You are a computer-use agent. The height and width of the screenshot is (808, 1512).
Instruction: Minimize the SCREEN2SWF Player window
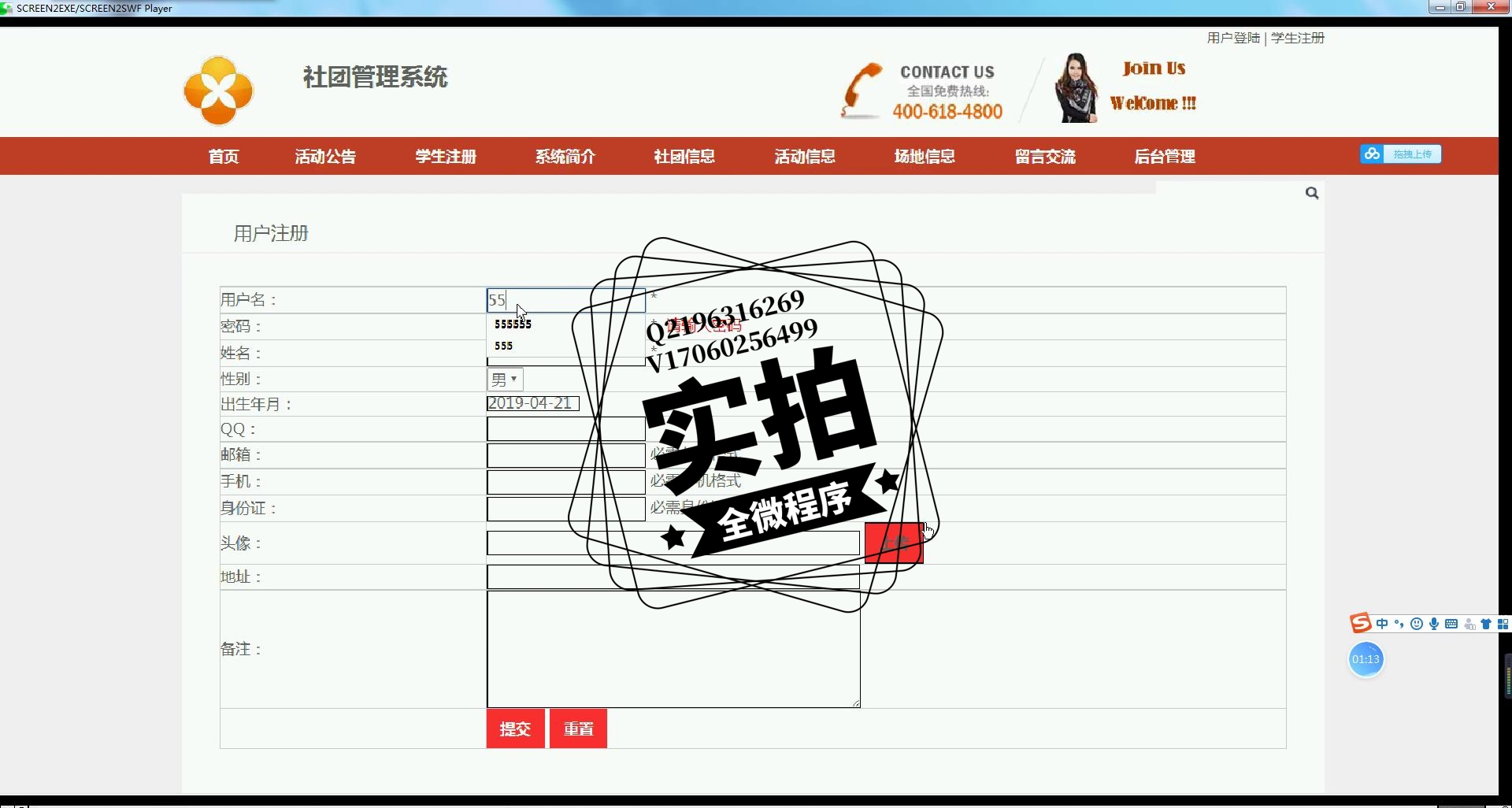click(x=1440, y=7)
